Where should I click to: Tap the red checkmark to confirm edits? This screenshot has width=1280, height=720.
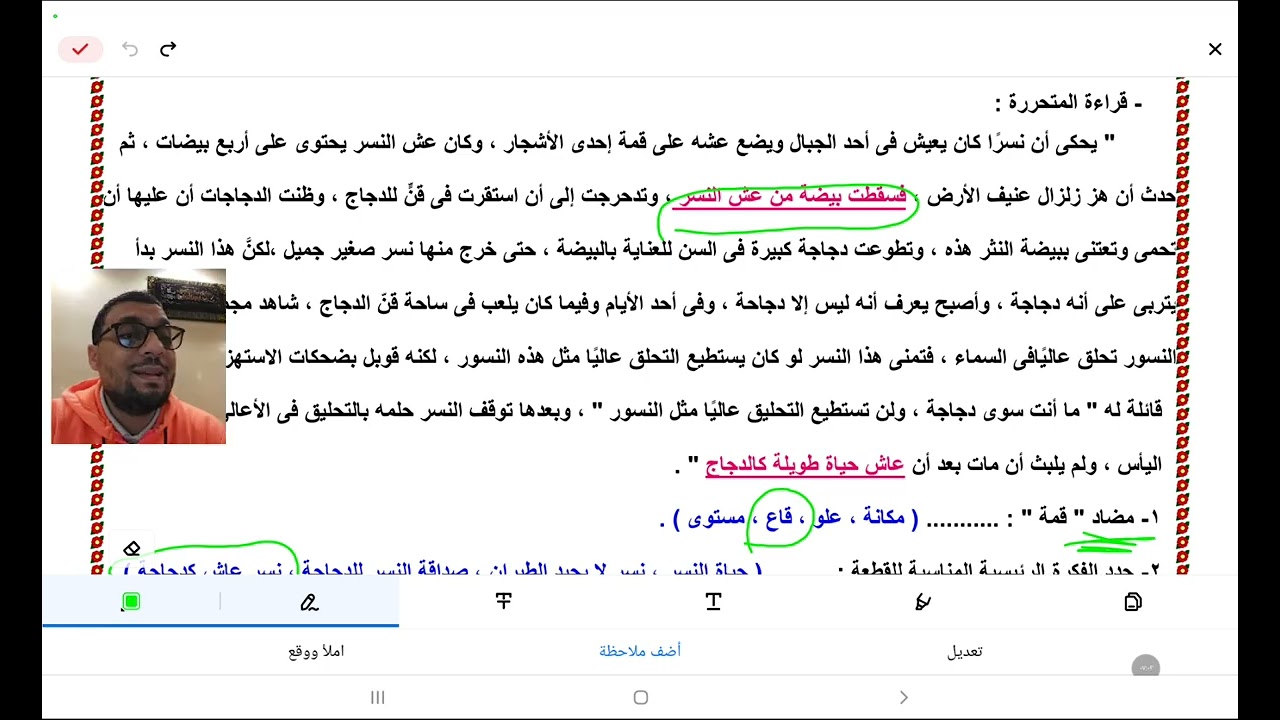[80, 49]
